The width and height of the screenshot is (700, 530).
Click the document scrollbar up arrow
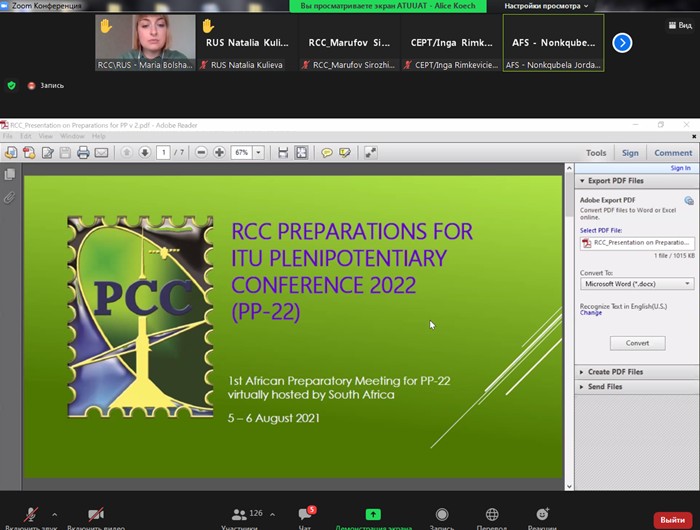coord(569,168)
